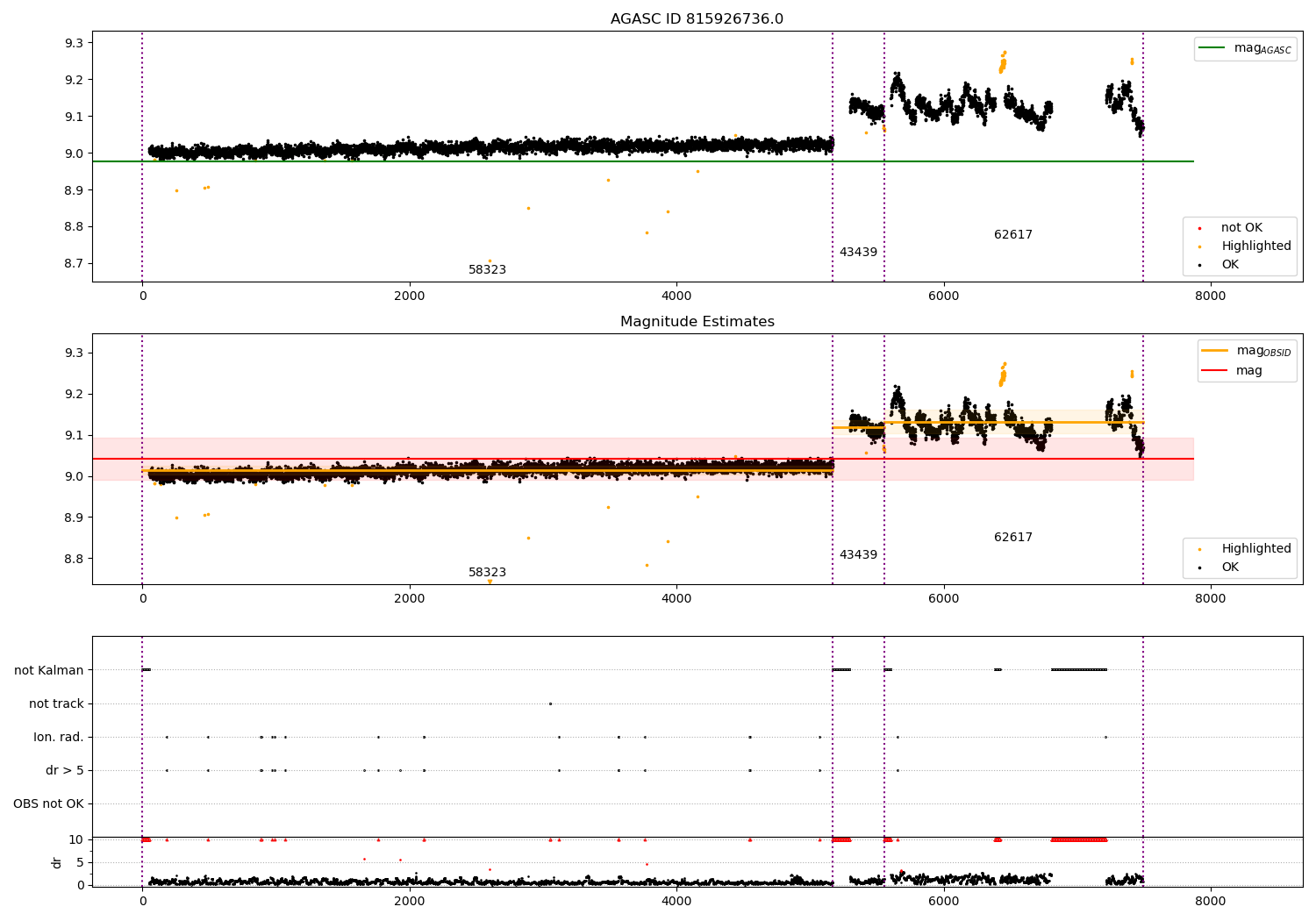Click the 4000 x-tick under the bottom plot
1316x921 pixels.
click(x=676, y=902)
